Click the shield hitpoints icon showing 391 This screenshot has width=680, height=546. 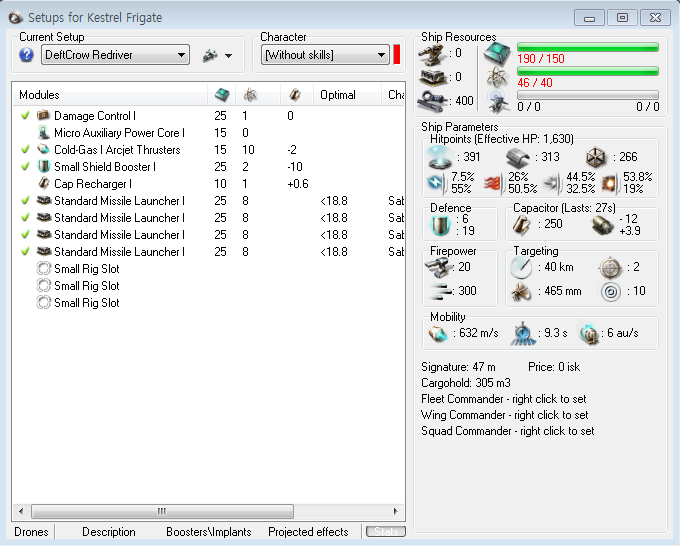[440, 157]
